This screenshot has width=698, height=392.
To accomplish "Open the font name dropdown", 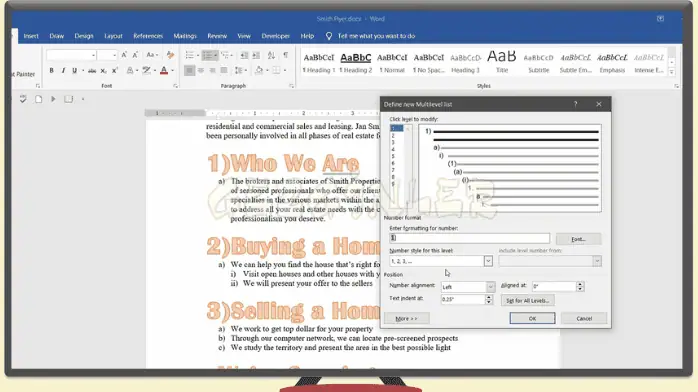I will [x=93, y=55].
